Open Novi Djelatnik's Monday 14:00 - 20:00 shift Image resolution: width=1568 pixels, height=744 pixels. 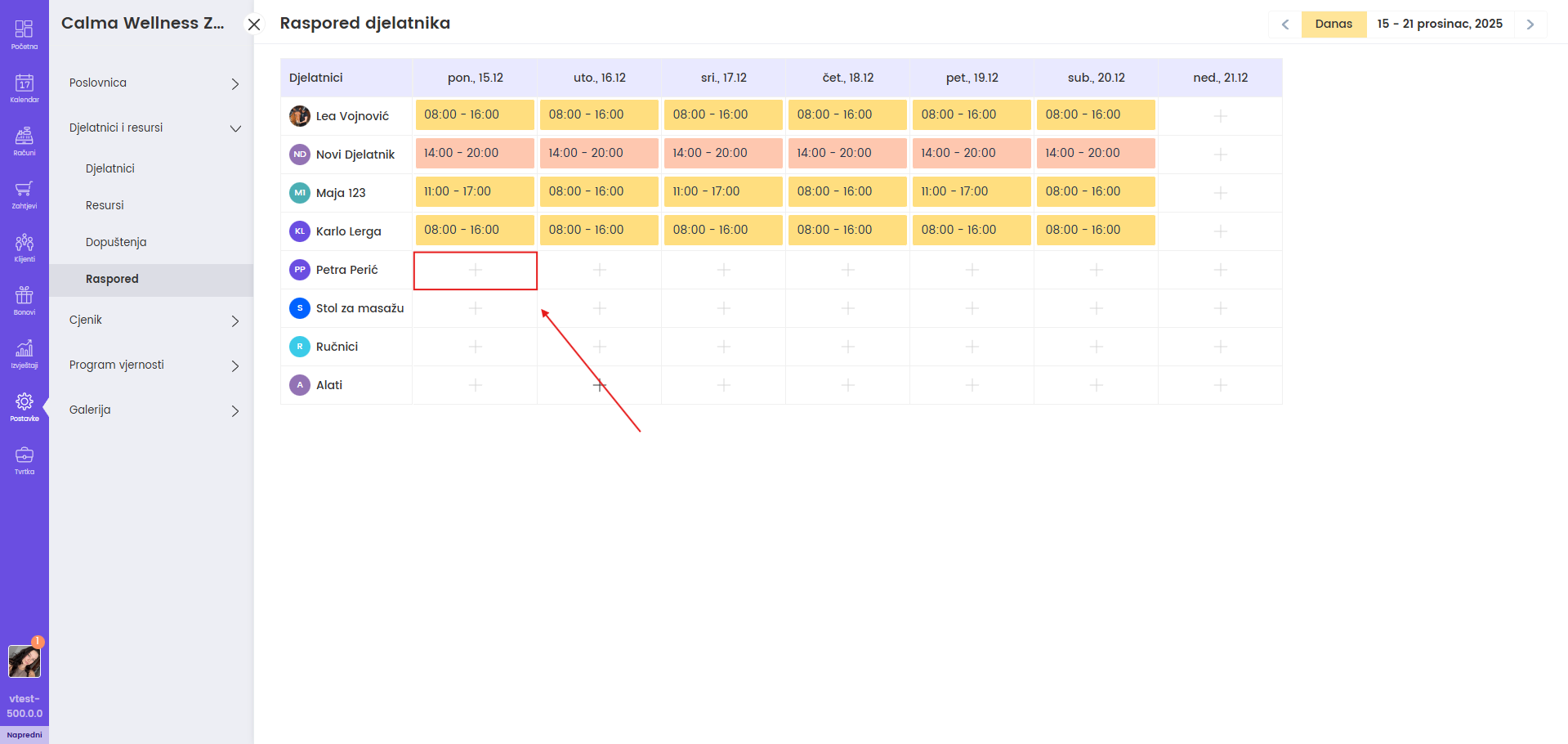(x=475, y=154)
